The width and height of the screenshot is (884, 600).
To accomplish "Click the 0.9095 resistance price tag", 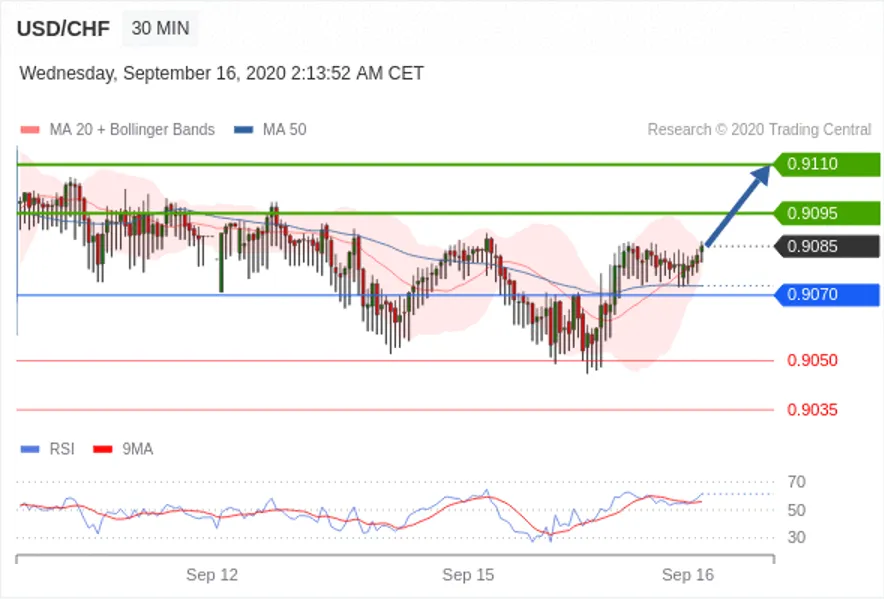I will tap(826, 214).
